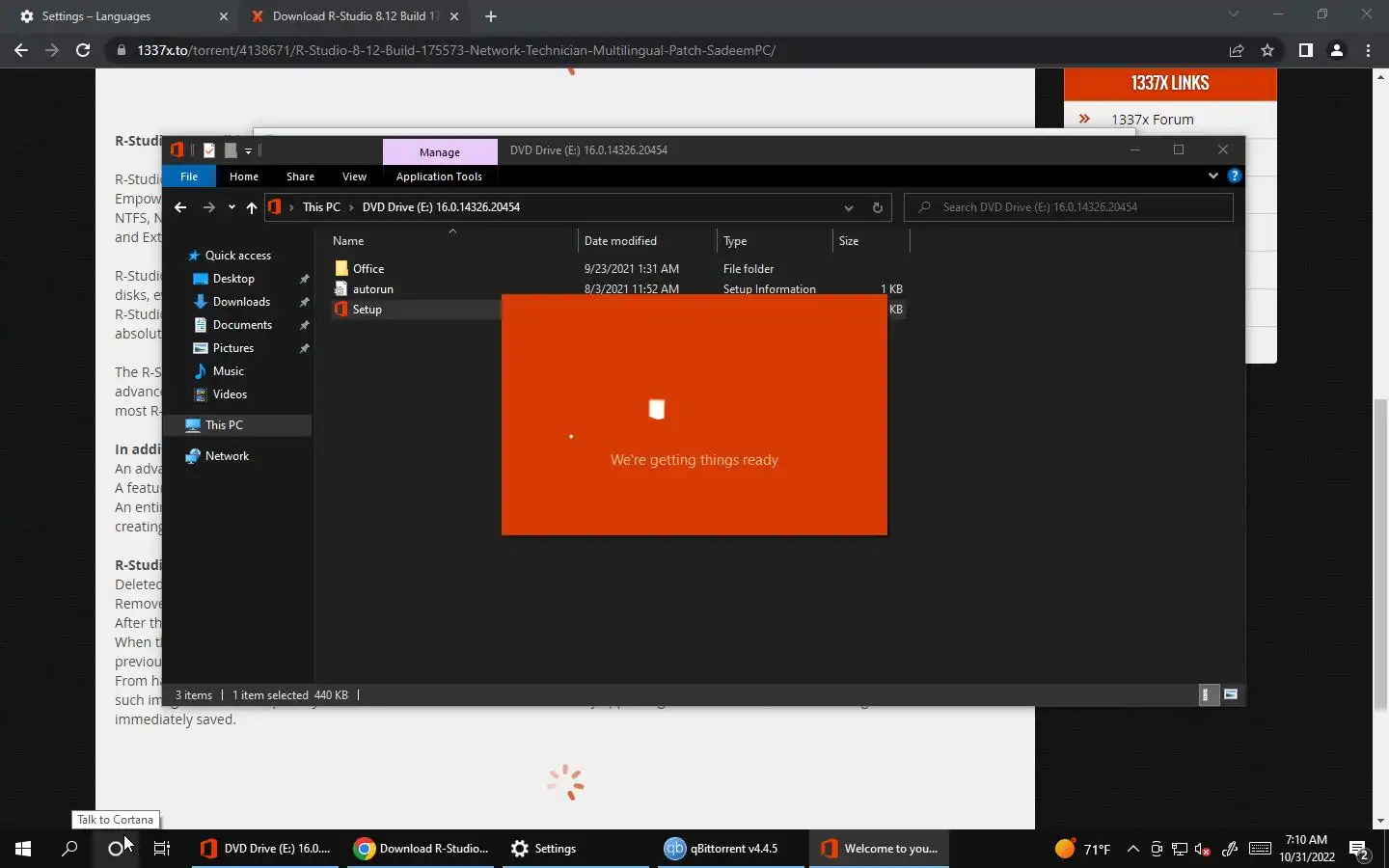The width and height of the screenshot is (1389, 868).
Task: Click Chrome's back arrow
Action: click(x=21, y=50)
